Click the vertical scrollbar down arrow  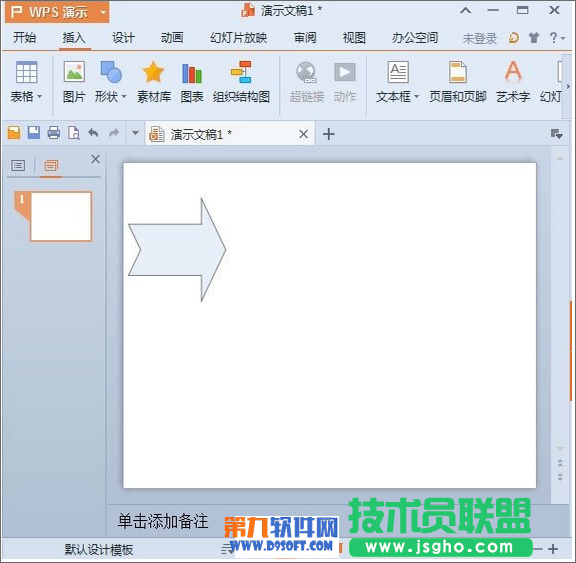point(560,449)
